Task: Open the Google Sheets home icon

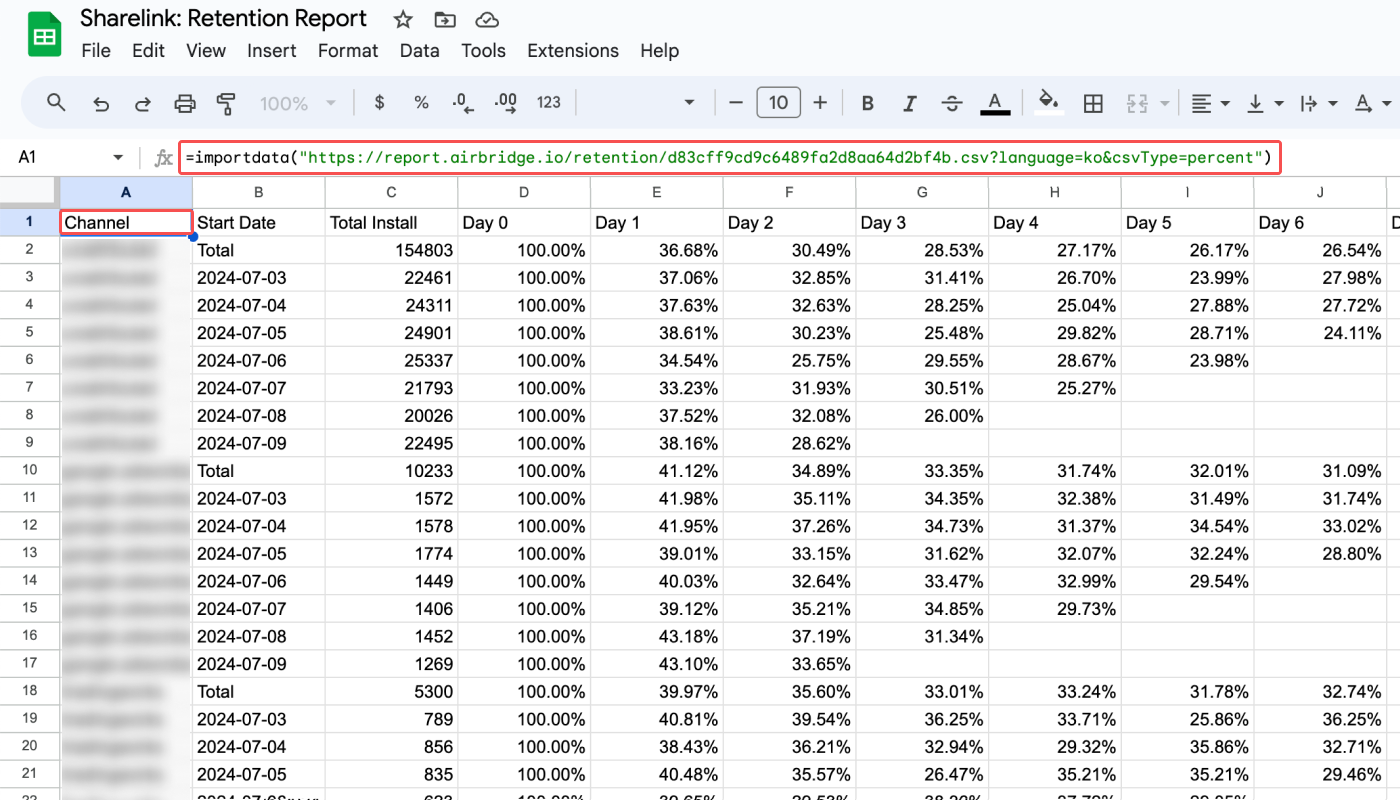Action: tap(45, 35)
